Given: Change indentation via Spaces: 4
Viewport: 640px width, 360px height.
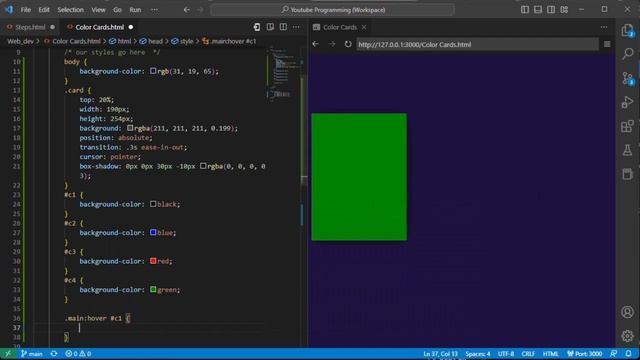Looking at the screenshot, I should pos(478,354).
